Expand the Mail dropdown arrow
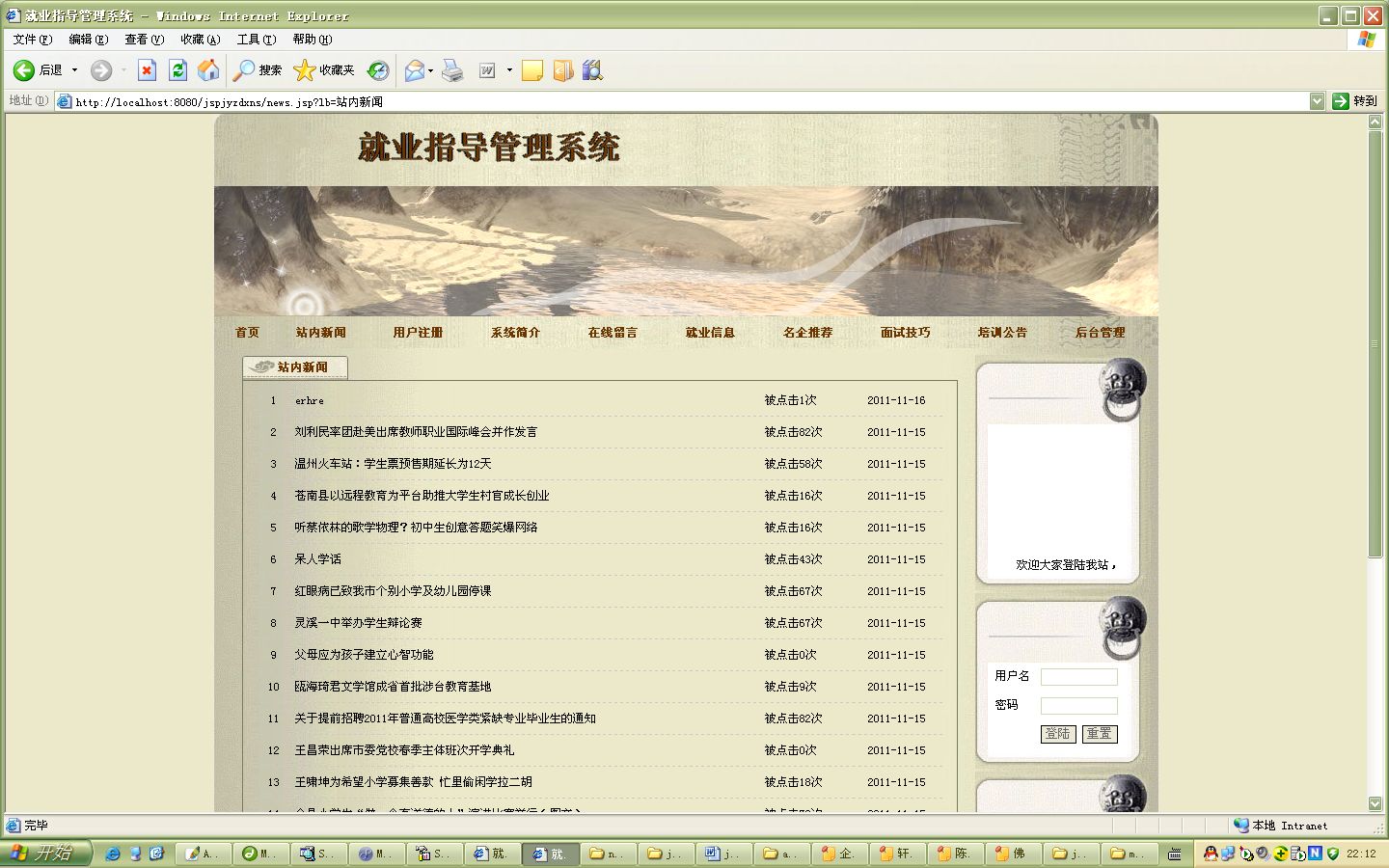 [x=430, y=70]
